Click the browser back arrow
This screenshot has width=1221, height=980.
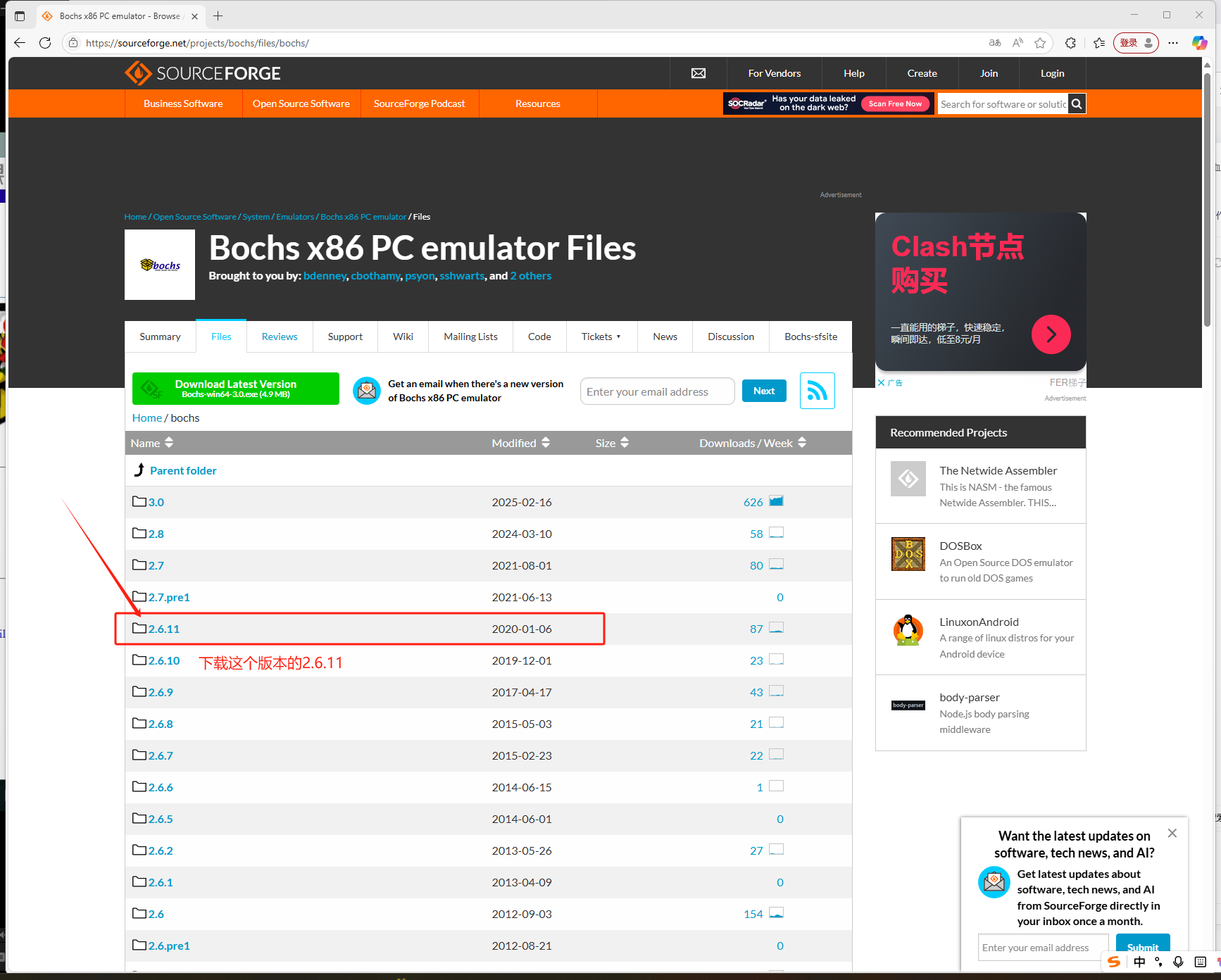[20, 43]
